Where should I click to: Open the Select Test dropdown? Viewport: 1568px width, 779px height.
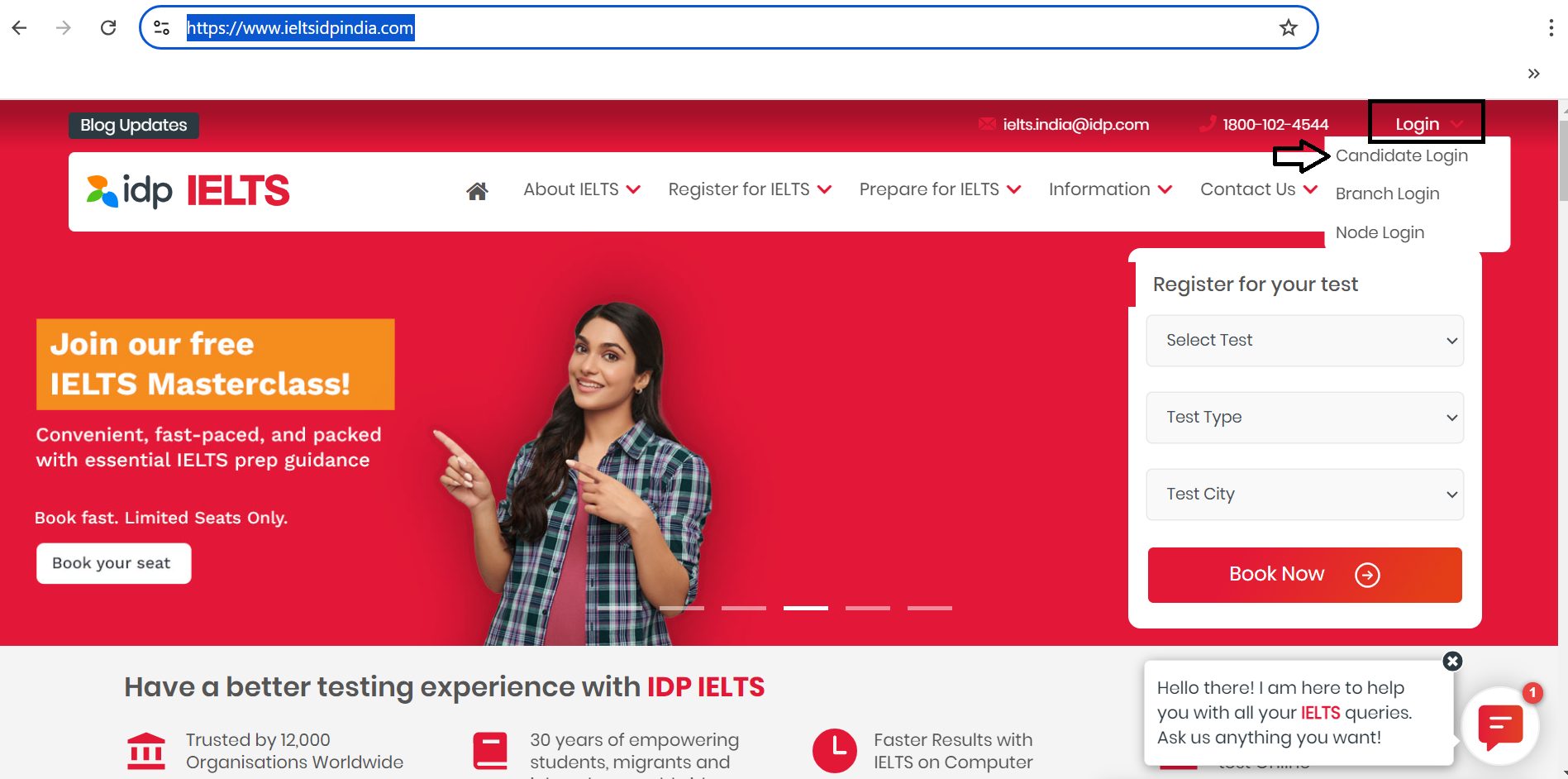click(1304, 340)
